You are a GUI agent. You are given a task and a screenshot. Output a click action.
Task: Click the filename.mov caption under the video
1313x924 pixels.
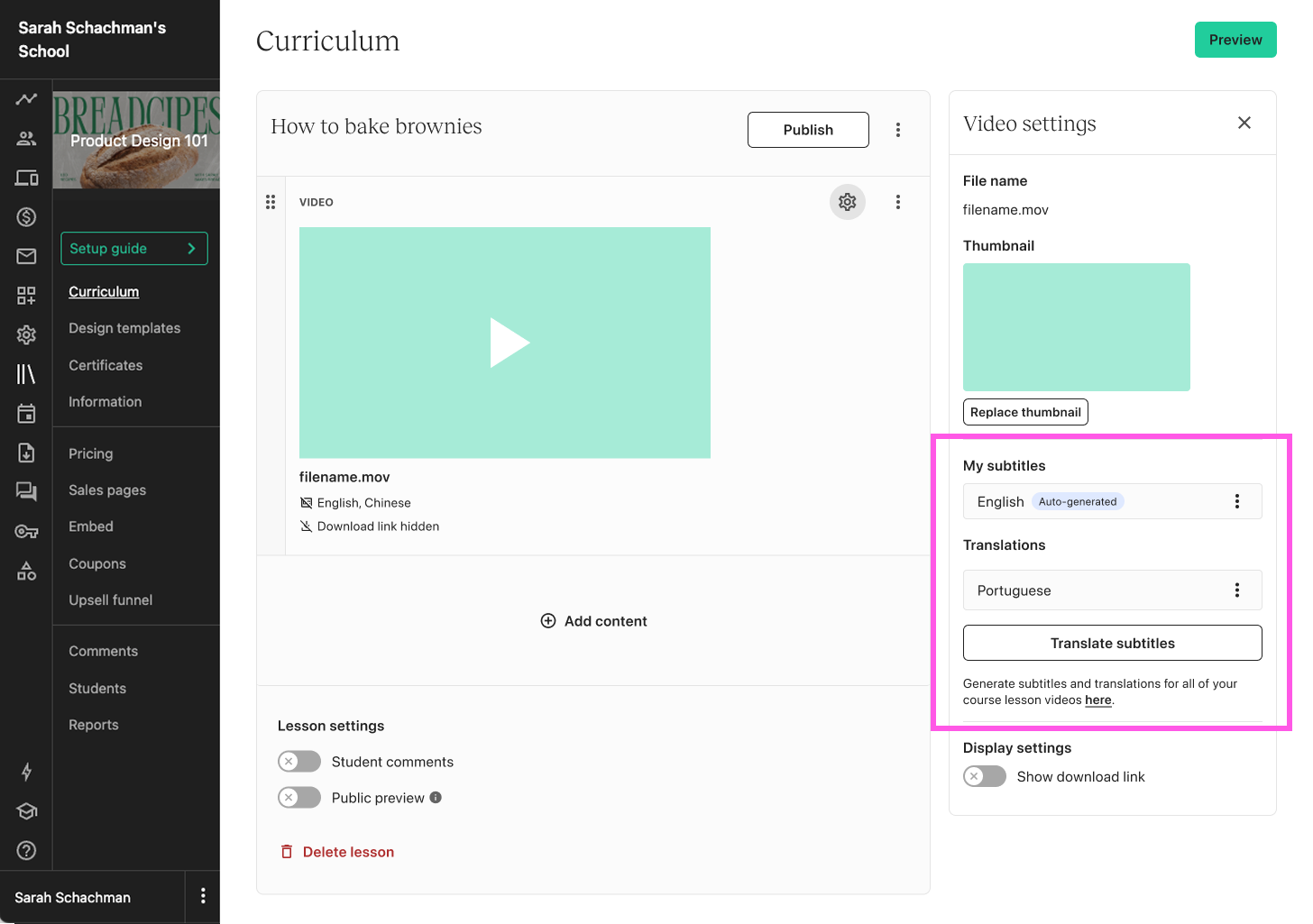344,477
